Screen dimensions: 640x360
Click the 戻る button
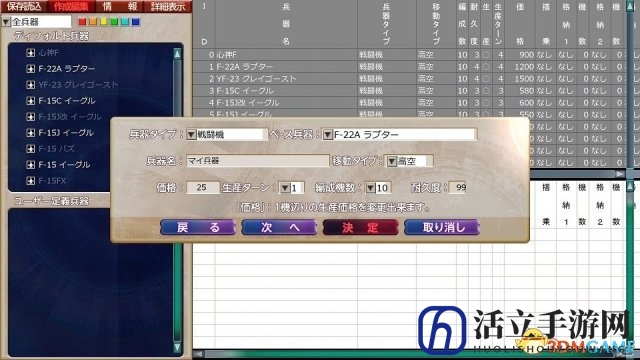pos(198,227)
